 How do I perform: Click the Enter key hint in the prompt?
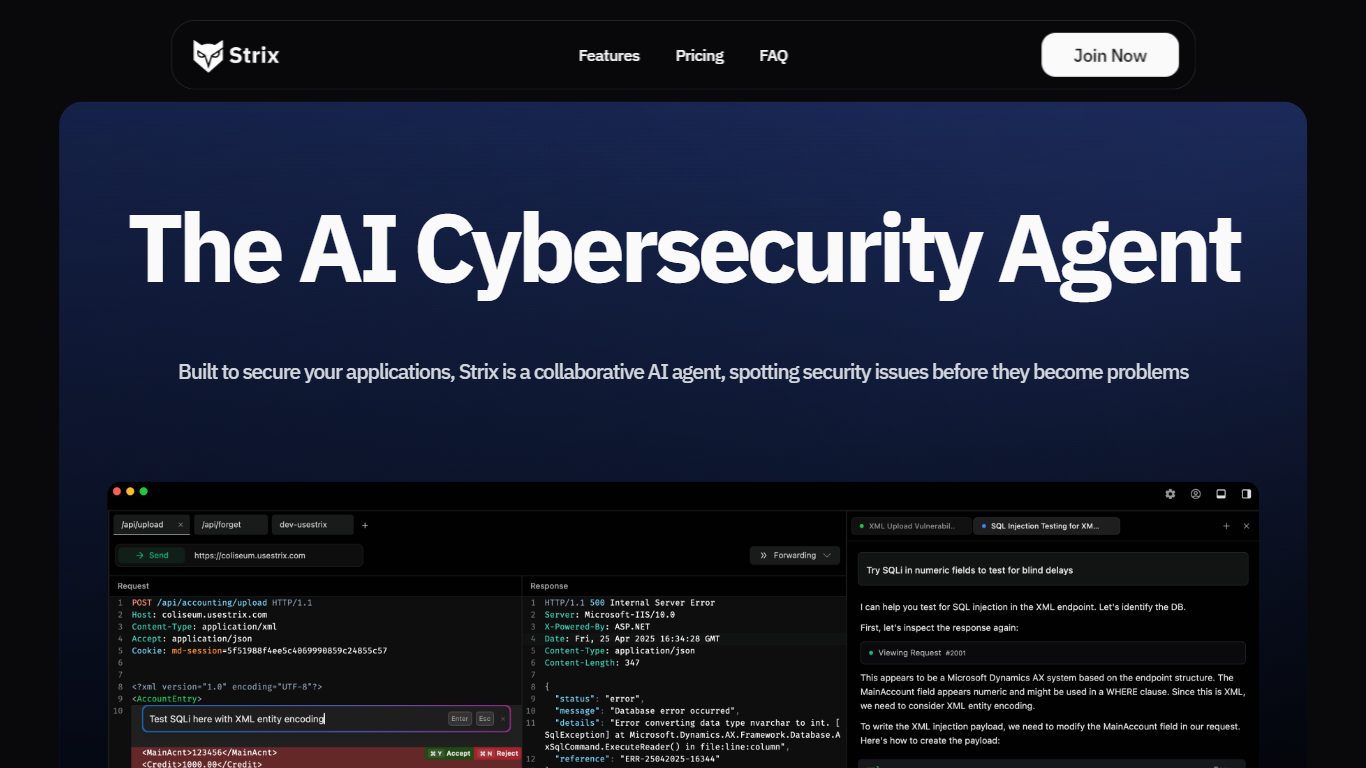(460, 718)
